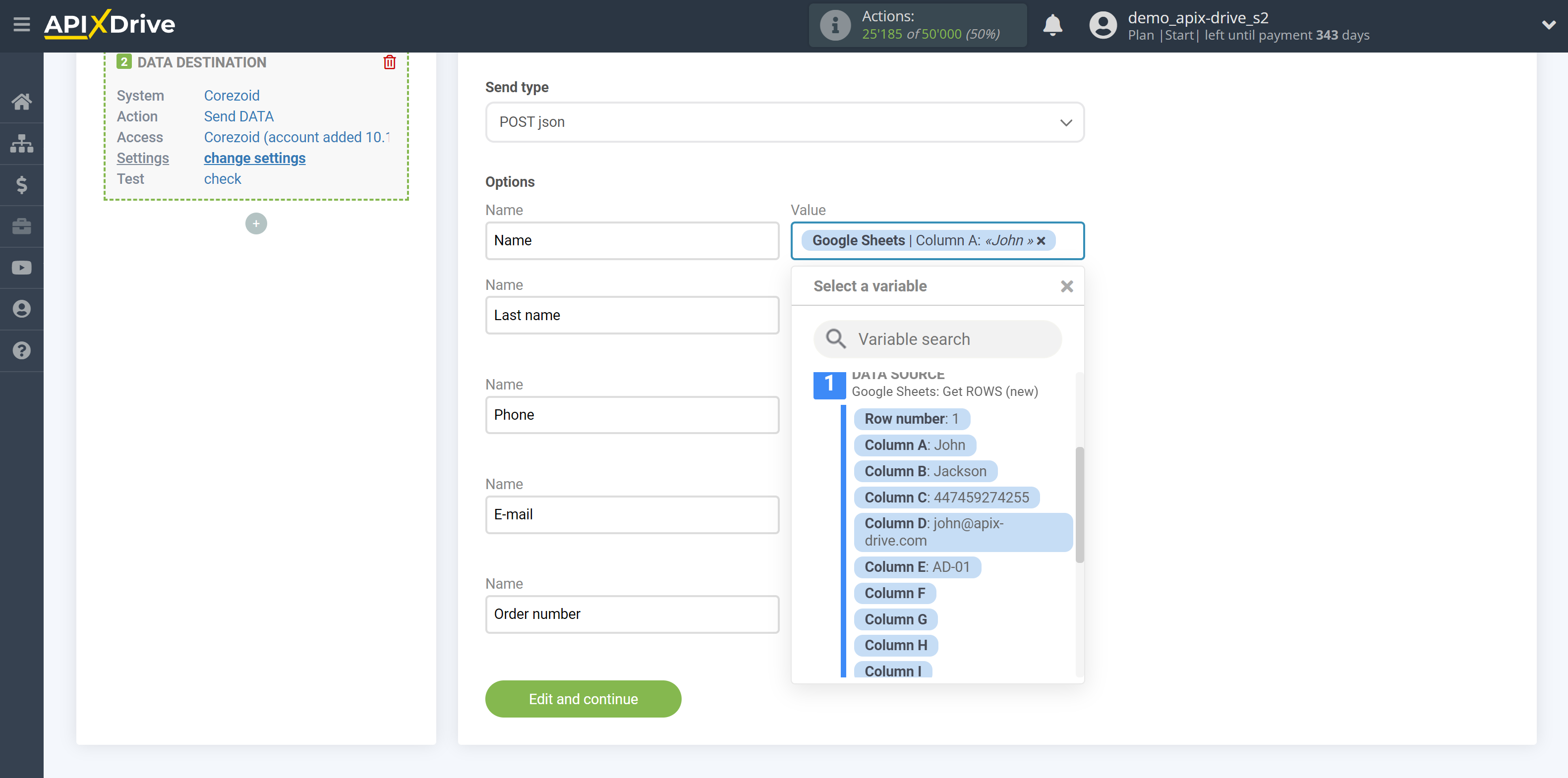Click the check test link
Screen dimensions: 1568x778
point(223,179)
